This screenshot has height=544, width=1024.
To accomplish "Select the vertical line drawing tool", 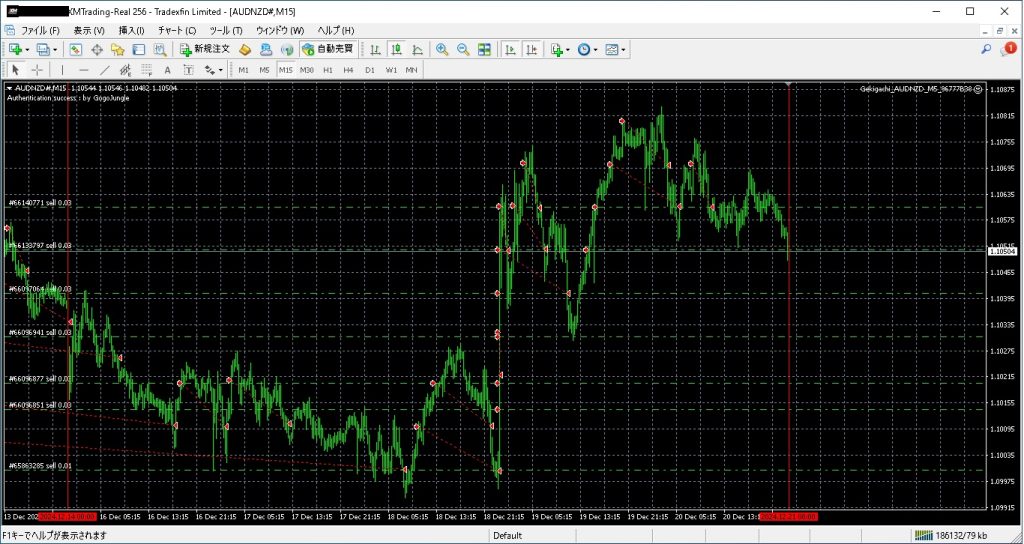I will pyautogui.click(x=62, y=70).
